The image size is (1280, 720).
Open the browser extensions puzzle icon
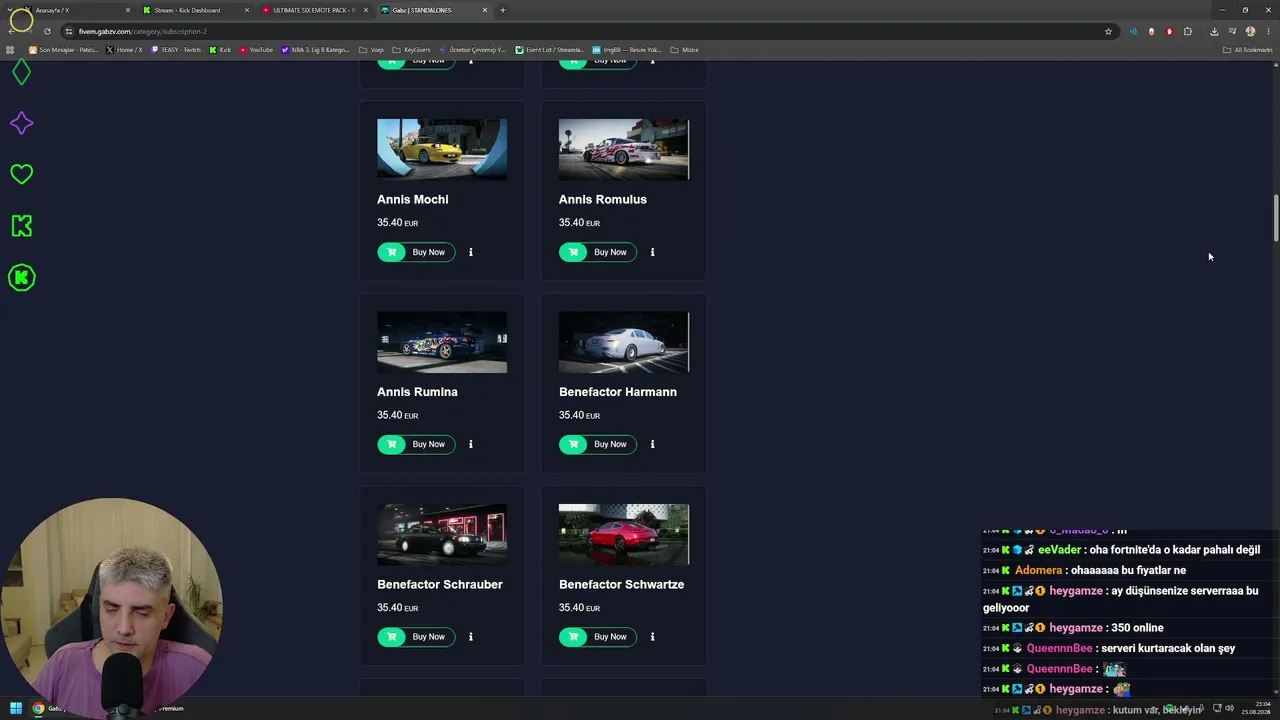[1188, 31]
